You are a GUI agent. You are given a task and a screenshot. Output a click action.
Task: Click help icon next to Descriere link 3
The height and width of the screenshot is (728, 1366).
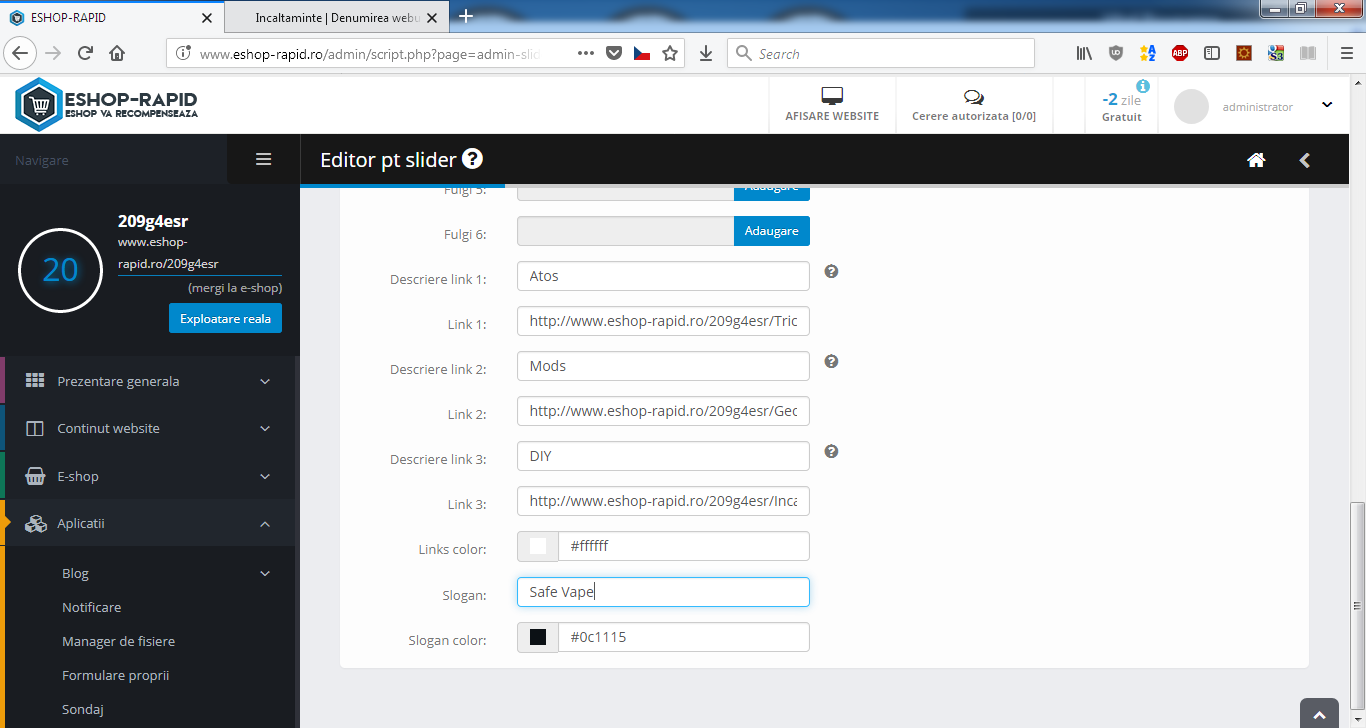coord(831,451)
